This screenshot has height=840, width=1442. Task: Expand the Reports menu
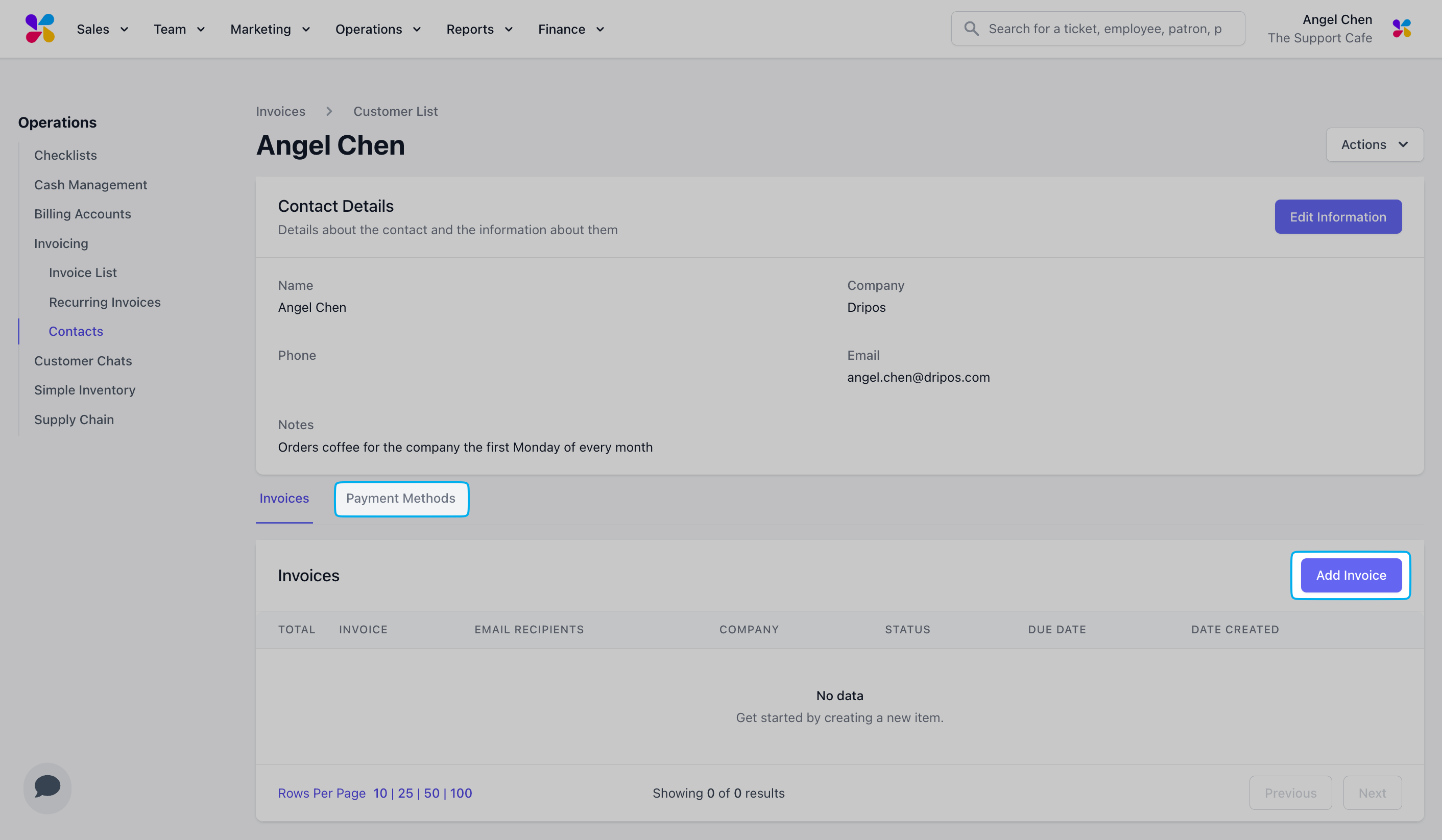479,29
